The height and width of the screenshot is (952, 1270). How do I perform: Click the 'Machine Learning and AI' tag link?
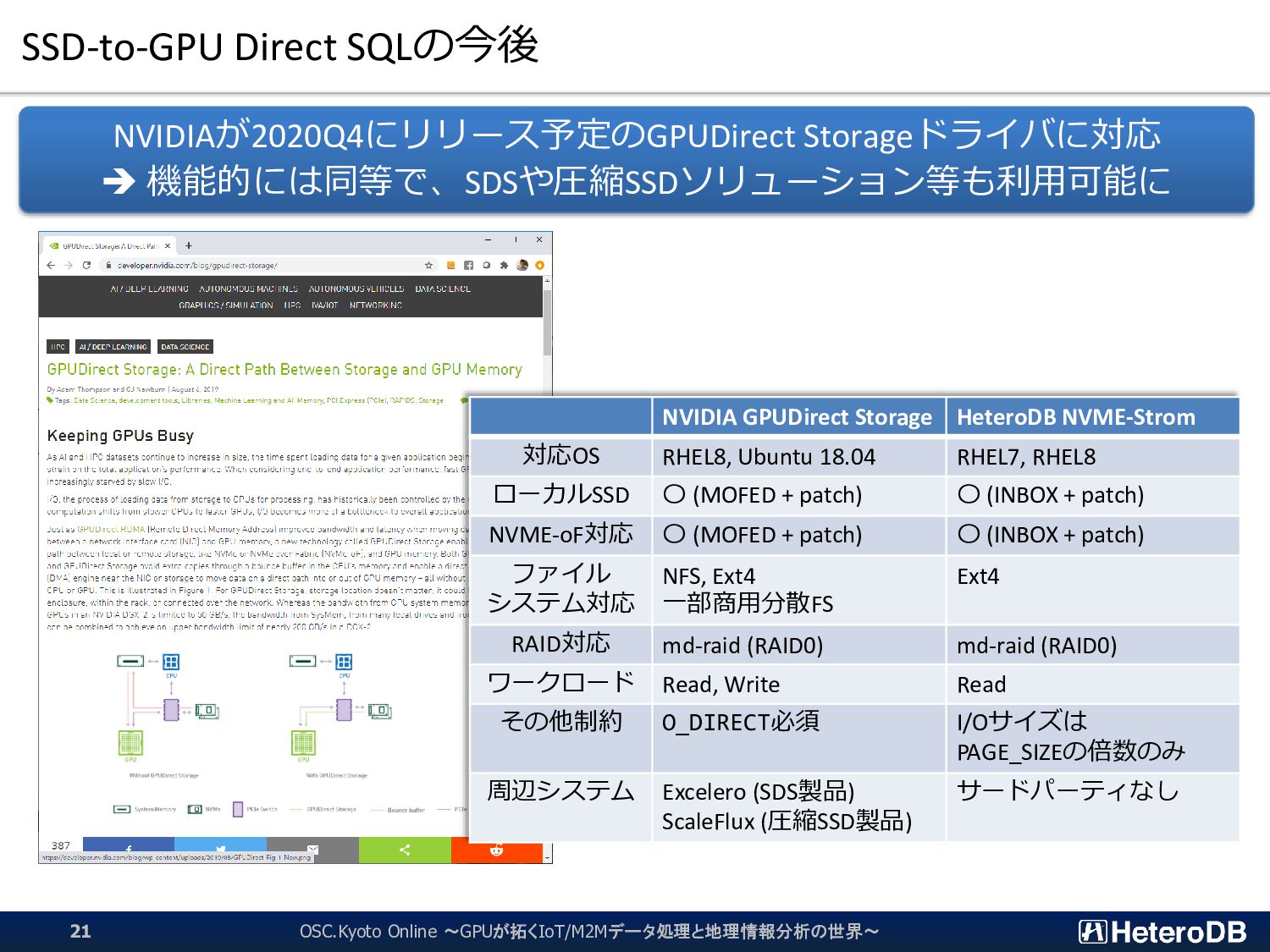pos(253,400)
